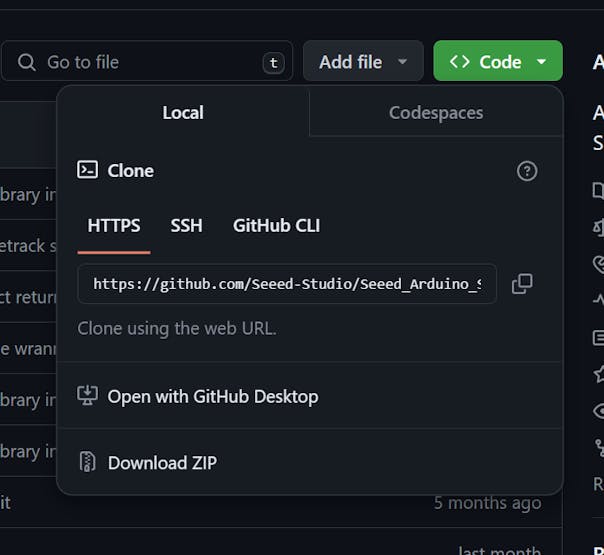Click the GitHub Desktop download icon
Viewport: 604px width, 555px height.
[88, 396]
